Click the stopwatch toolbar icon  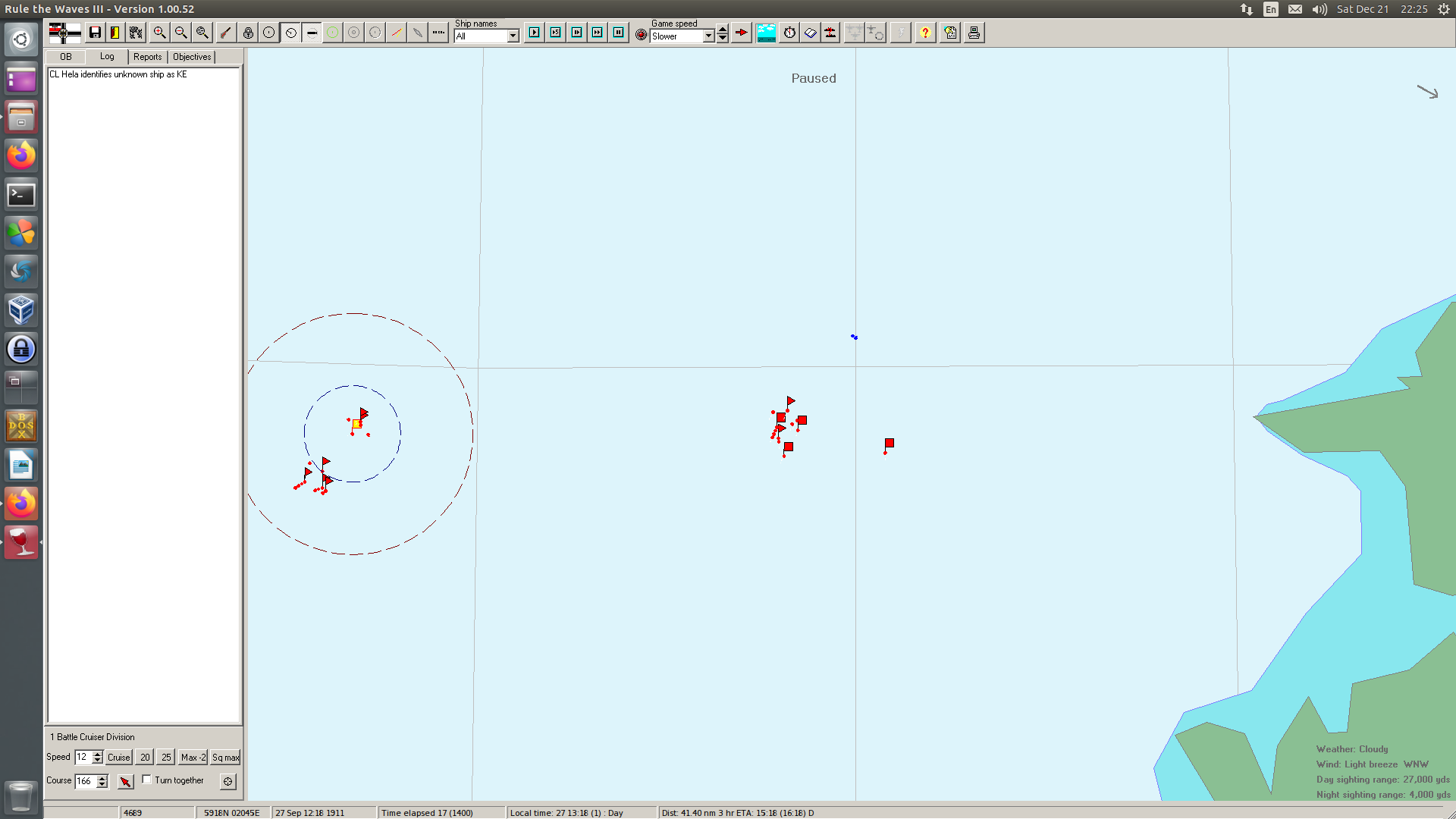789,33
